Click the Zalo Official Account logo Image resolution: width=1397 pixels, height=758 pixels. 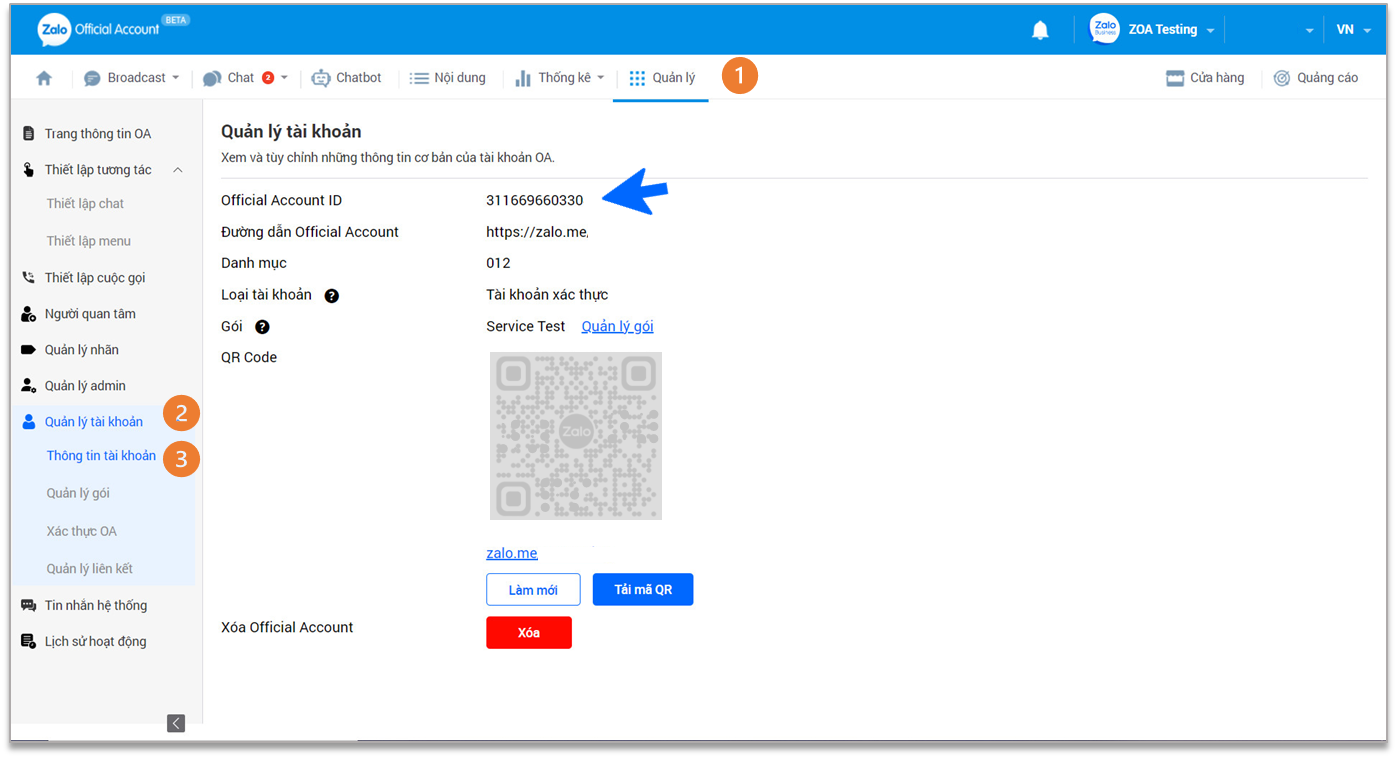coord(99,29)
